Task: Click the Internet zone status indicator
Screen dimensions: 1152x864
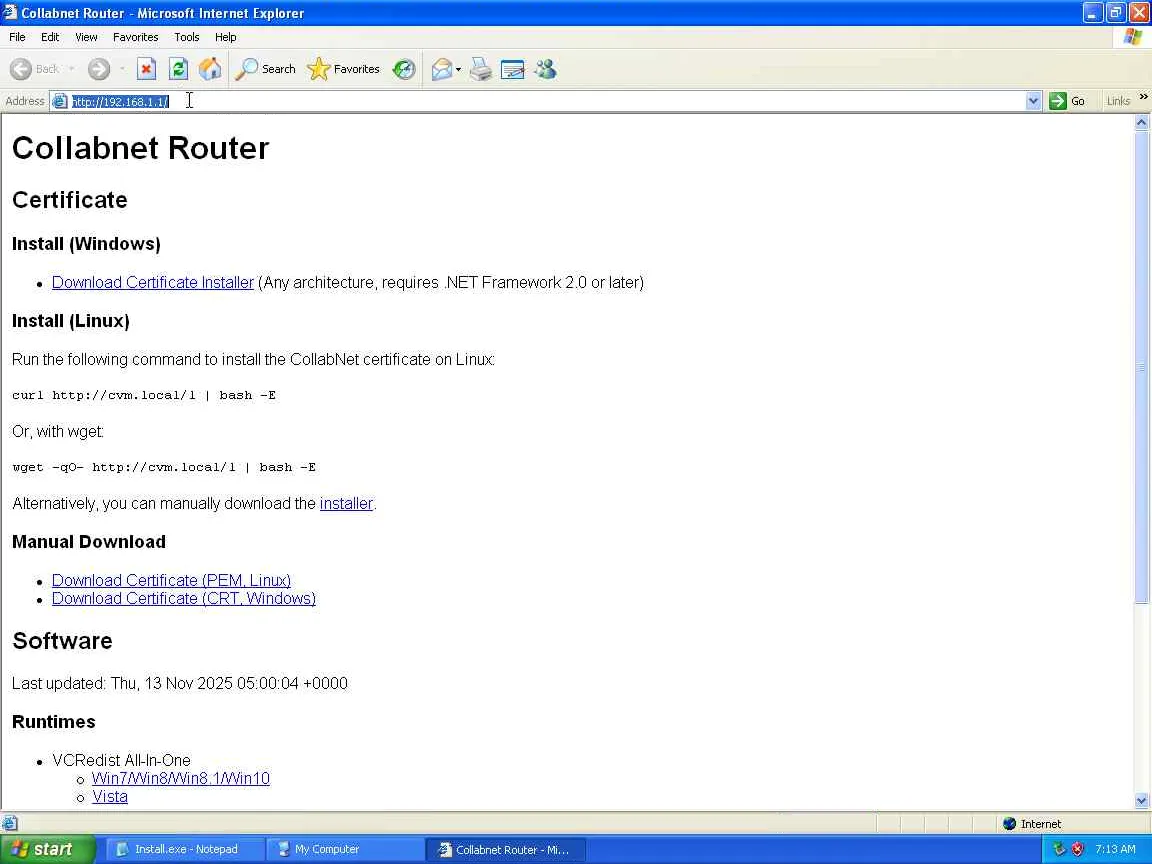Action: coord(1032,824)
